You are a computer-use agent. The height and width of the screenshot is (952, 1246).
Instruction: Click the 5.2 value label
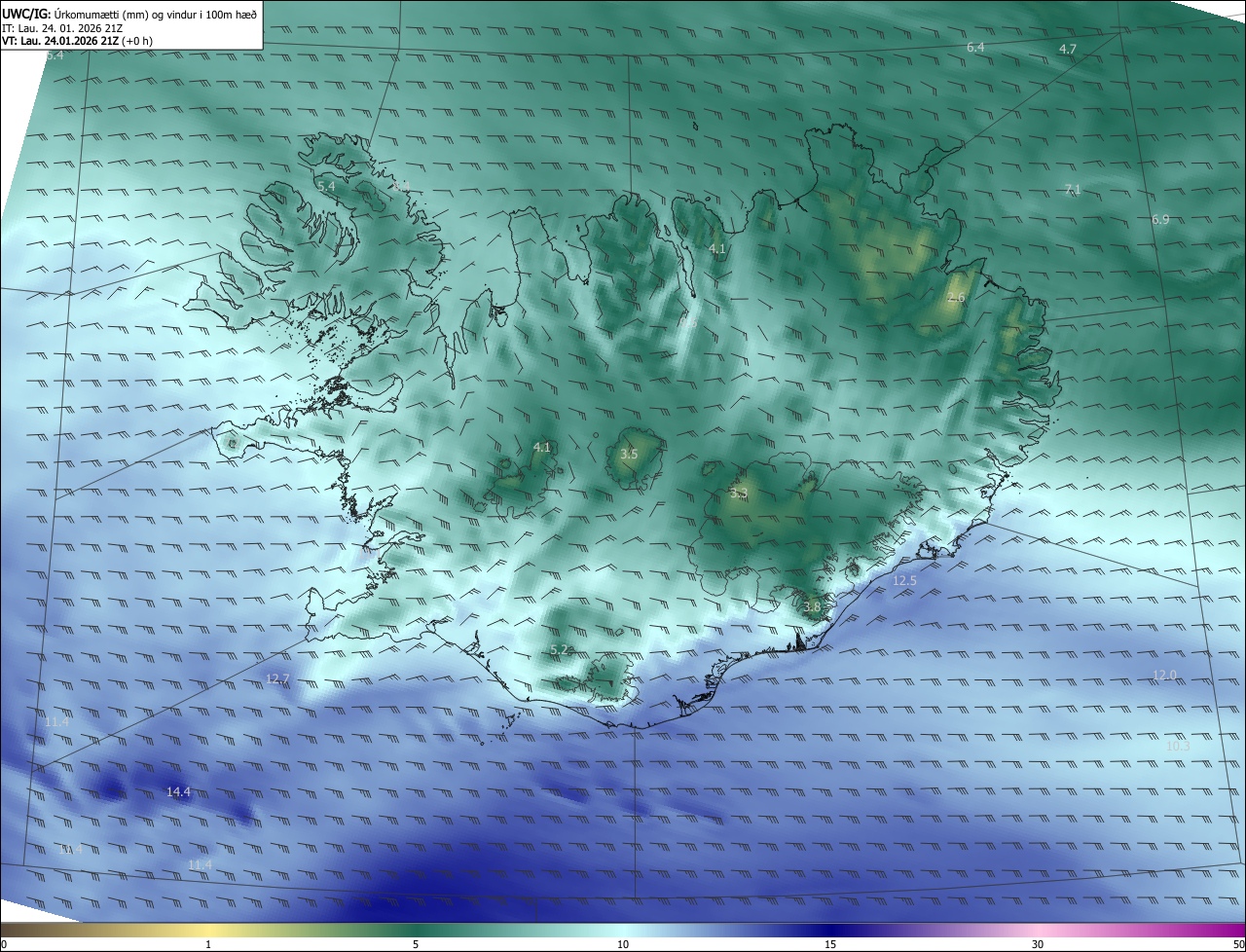tap(559, 649)
